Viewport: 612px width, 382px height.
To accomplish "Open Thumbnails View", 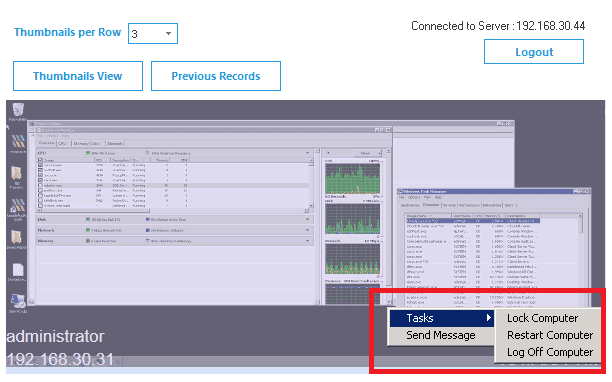I will pyautogui.click(x=78, y=76).
